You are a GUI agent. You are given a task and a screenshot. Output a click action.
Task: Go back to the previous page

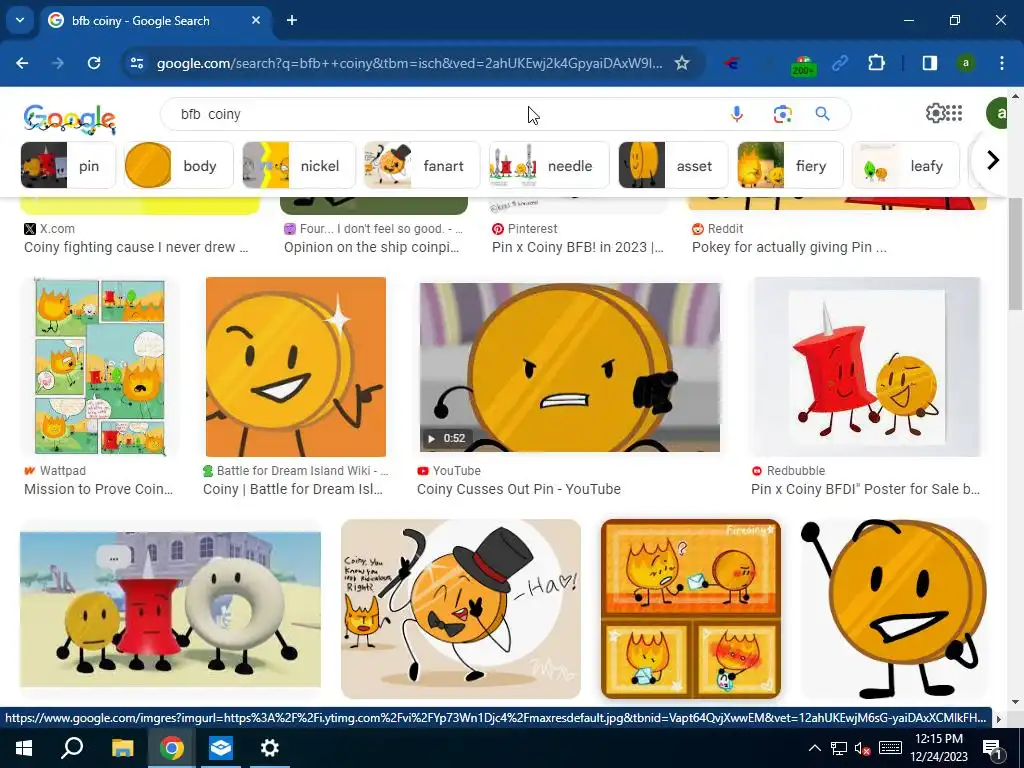pyautogui.click(x=22, y=63)
